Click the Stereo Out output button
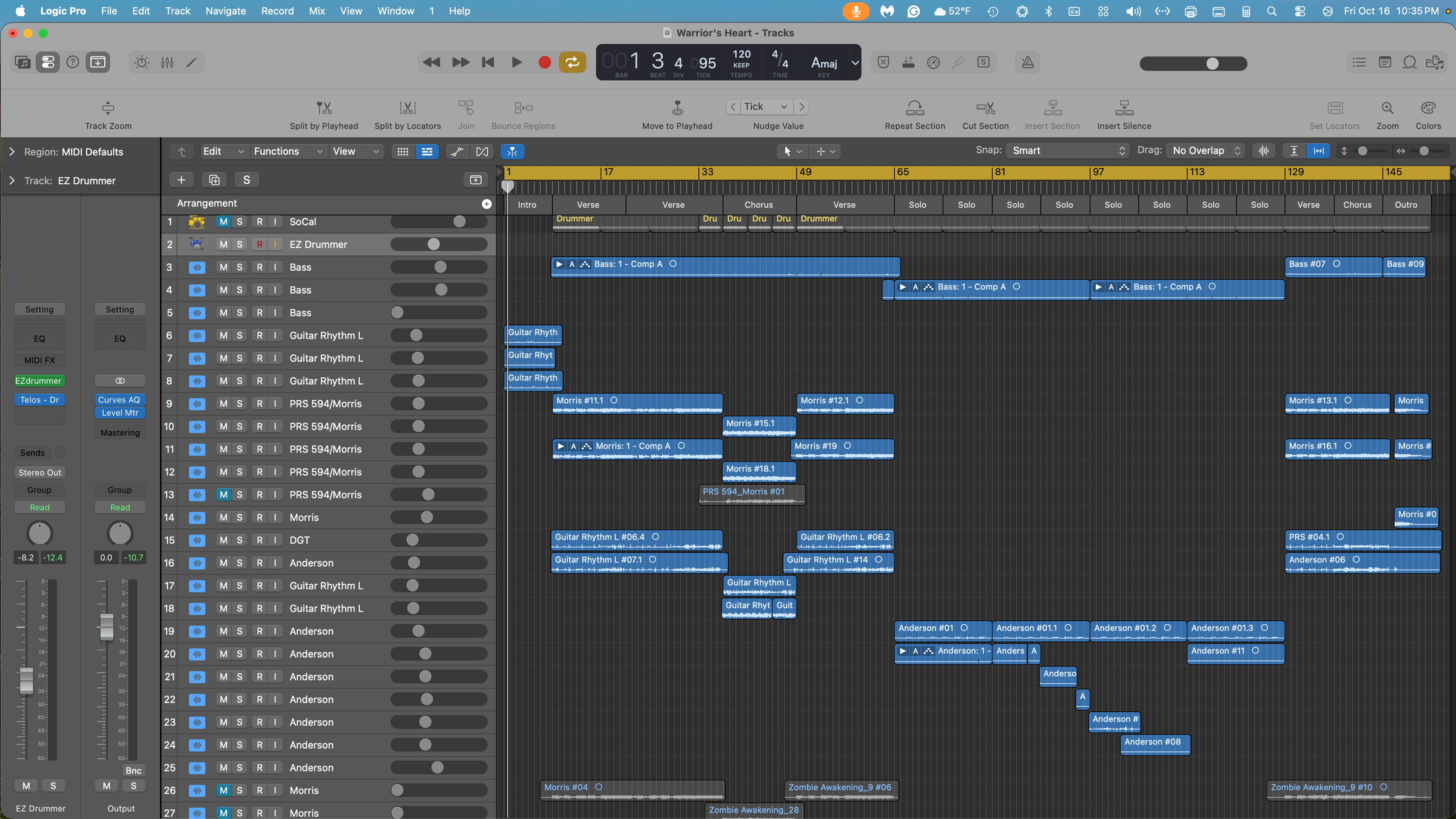The image size is (1456, 819). (x=39, y=473)
